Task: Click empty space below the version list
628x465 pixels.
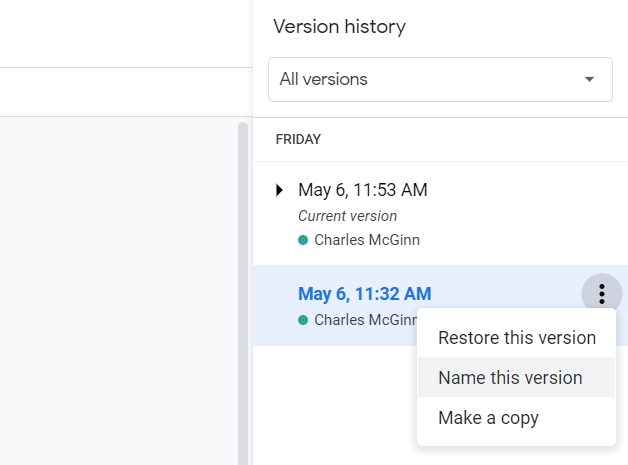Action: (334, 405)
